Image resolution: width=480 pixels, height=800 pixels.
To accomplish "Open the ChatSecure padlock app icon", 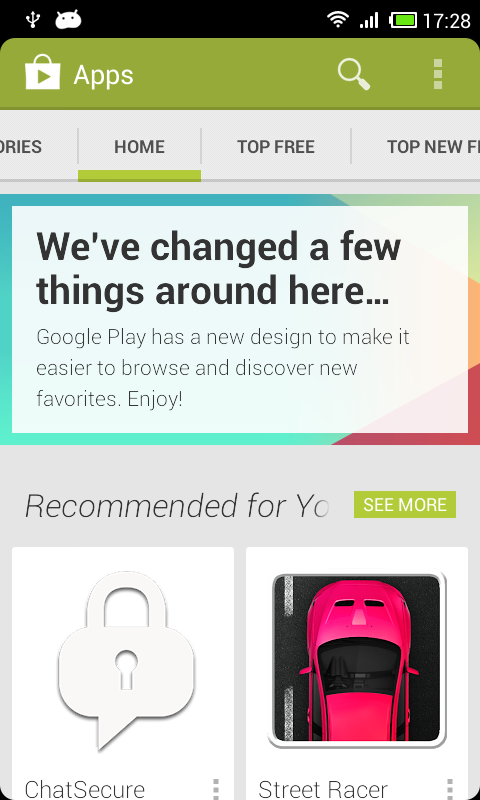I will coord(126,661).
